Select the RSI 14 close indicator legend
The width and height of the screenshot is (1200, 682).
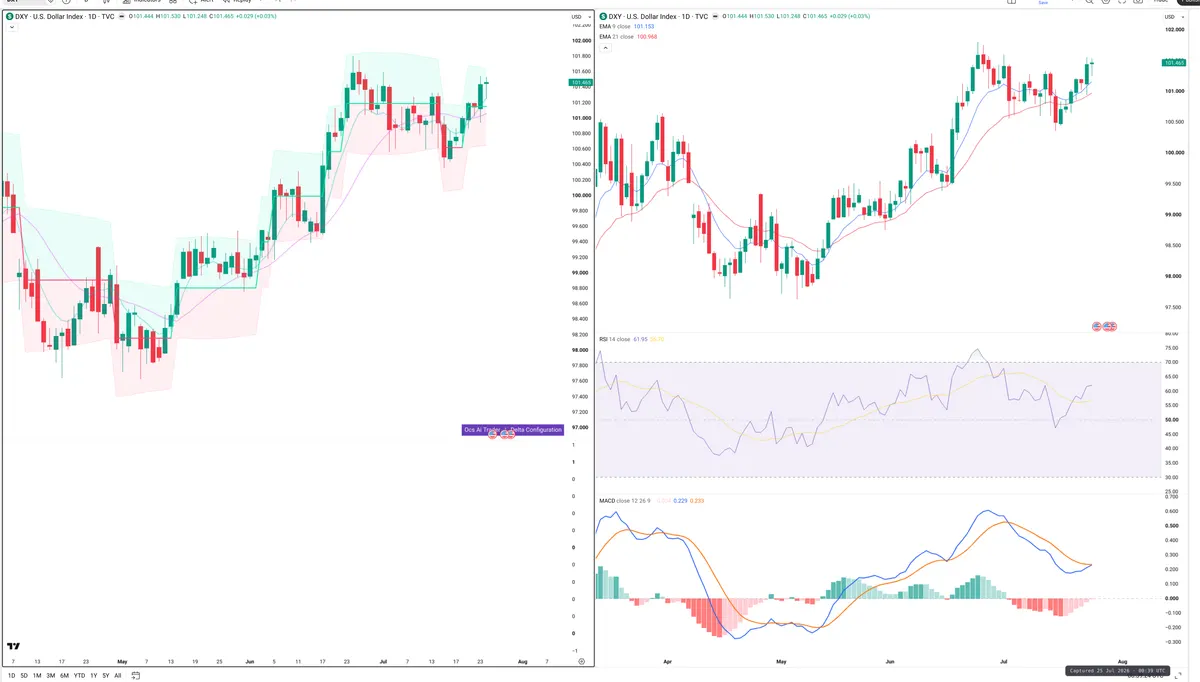pos(615,340)
